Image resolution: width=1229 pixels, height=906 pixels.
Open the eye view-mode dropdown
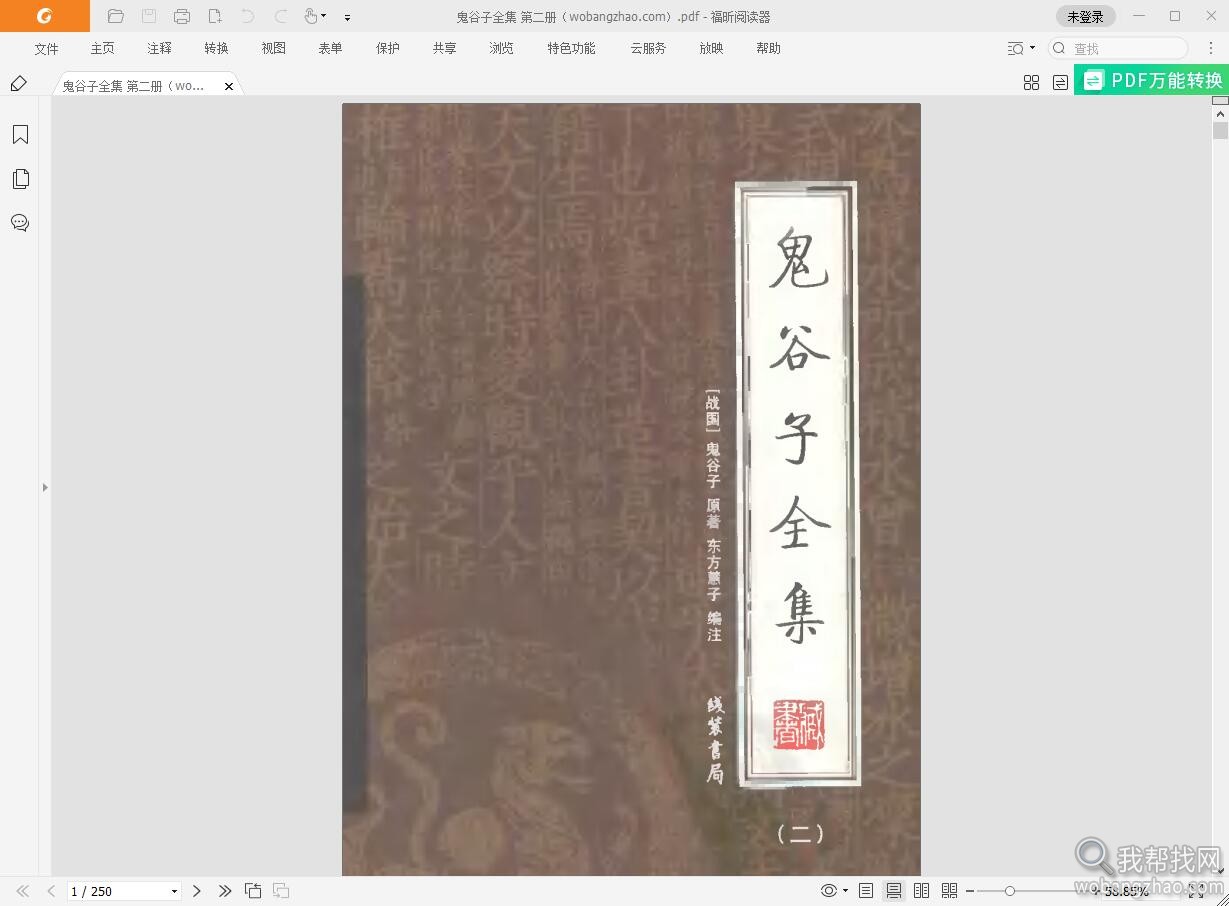coord(833,891)
